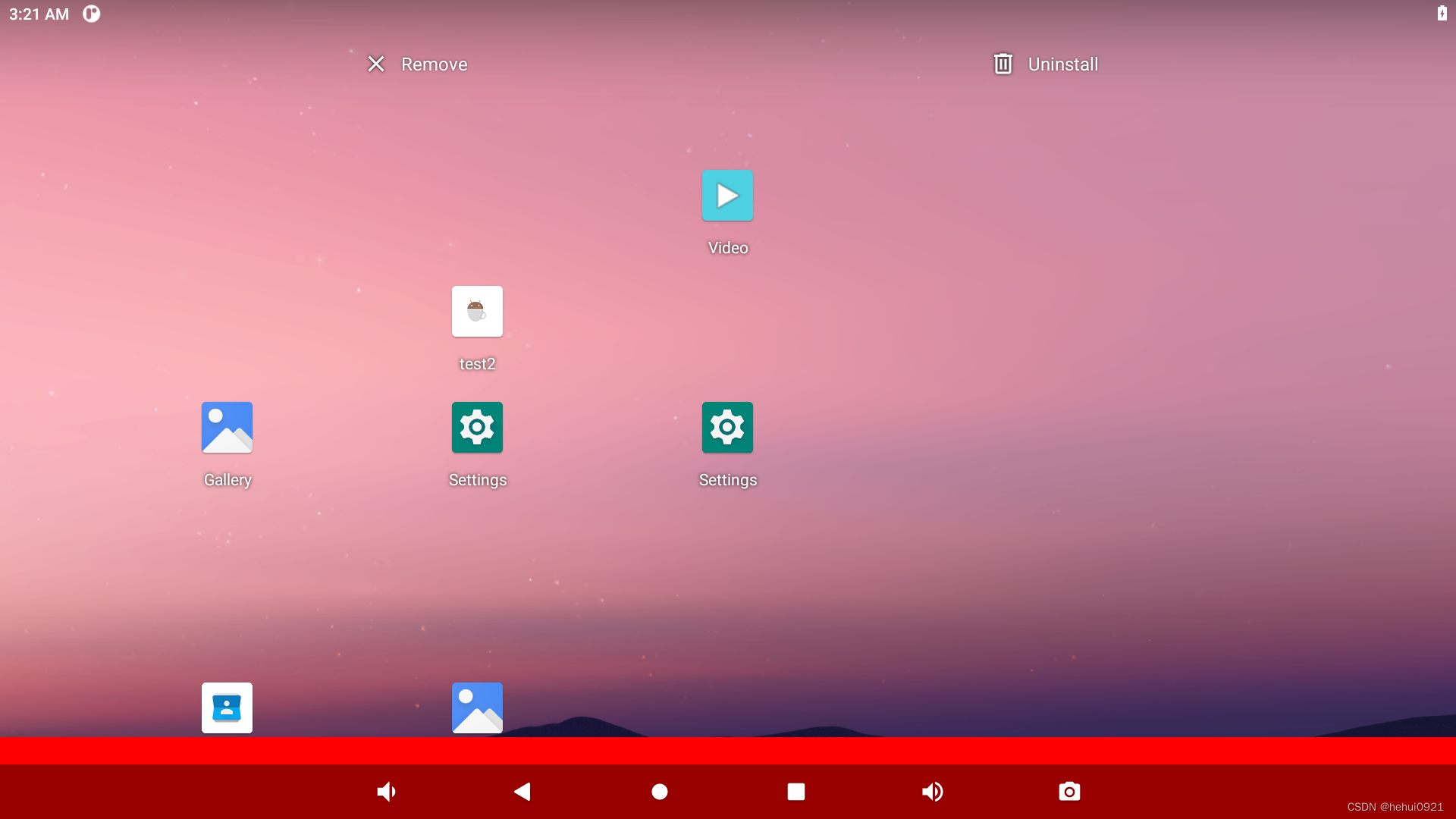This screenshot has height=819, width=1456.
Task: Open the Contacts app at the bottom
Action: tap(227, 708)
